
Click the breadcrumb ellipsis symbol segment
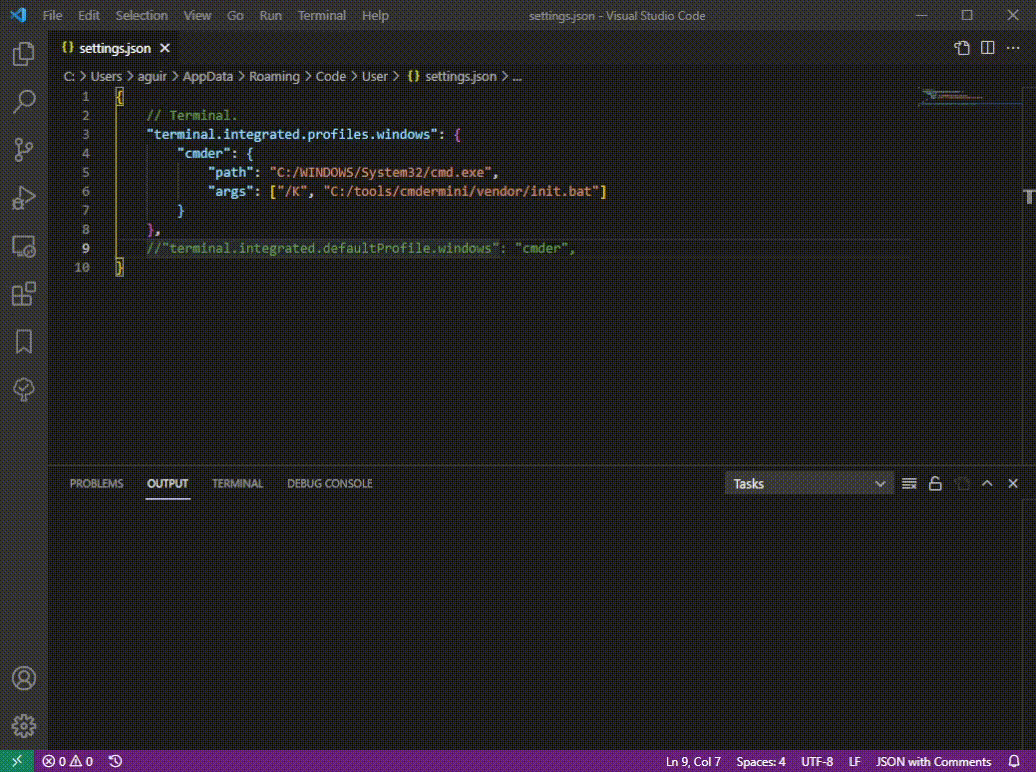click(x=517, y=77)
